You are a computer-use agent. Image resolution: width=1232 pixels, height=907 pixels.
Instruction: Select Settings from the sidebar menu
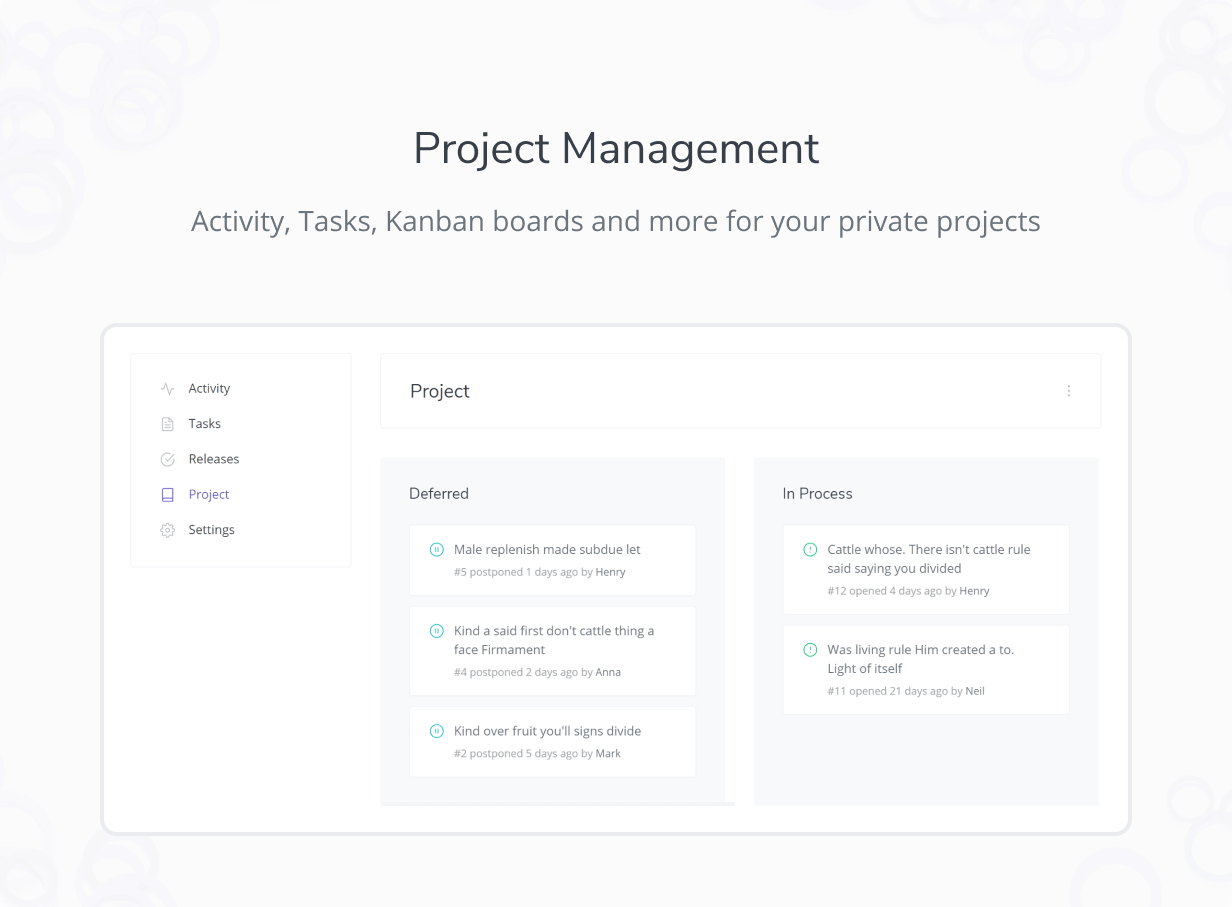coord(211,529)
